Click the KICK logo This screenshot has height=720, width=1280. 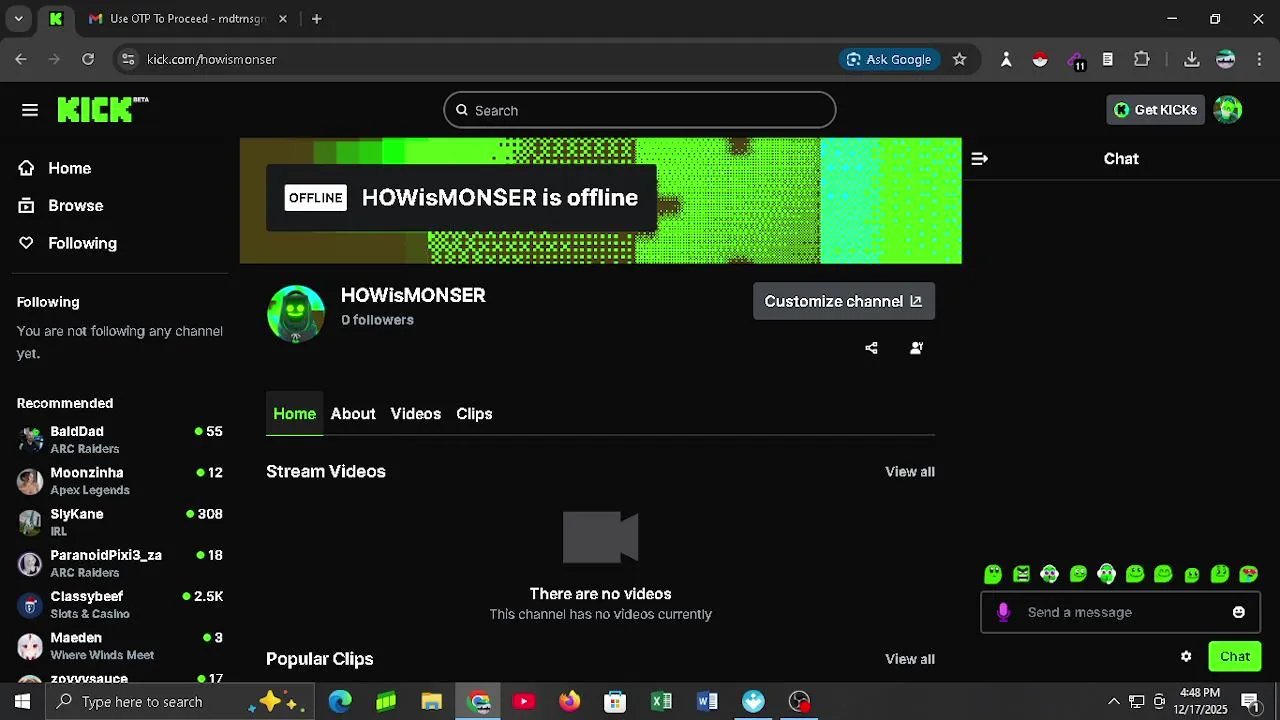(x=102, y=110)
